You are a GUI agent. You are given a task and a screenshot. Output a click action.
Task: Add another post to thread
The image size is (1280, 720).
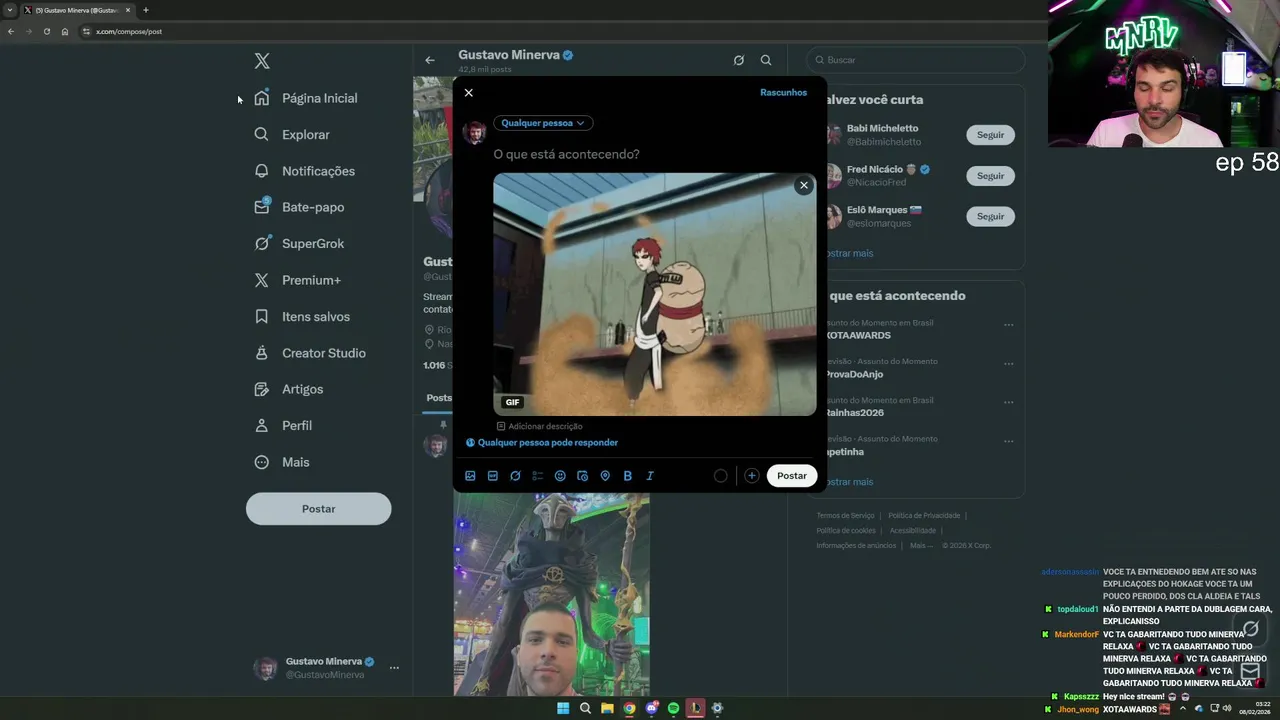click(x=751, y=476)
